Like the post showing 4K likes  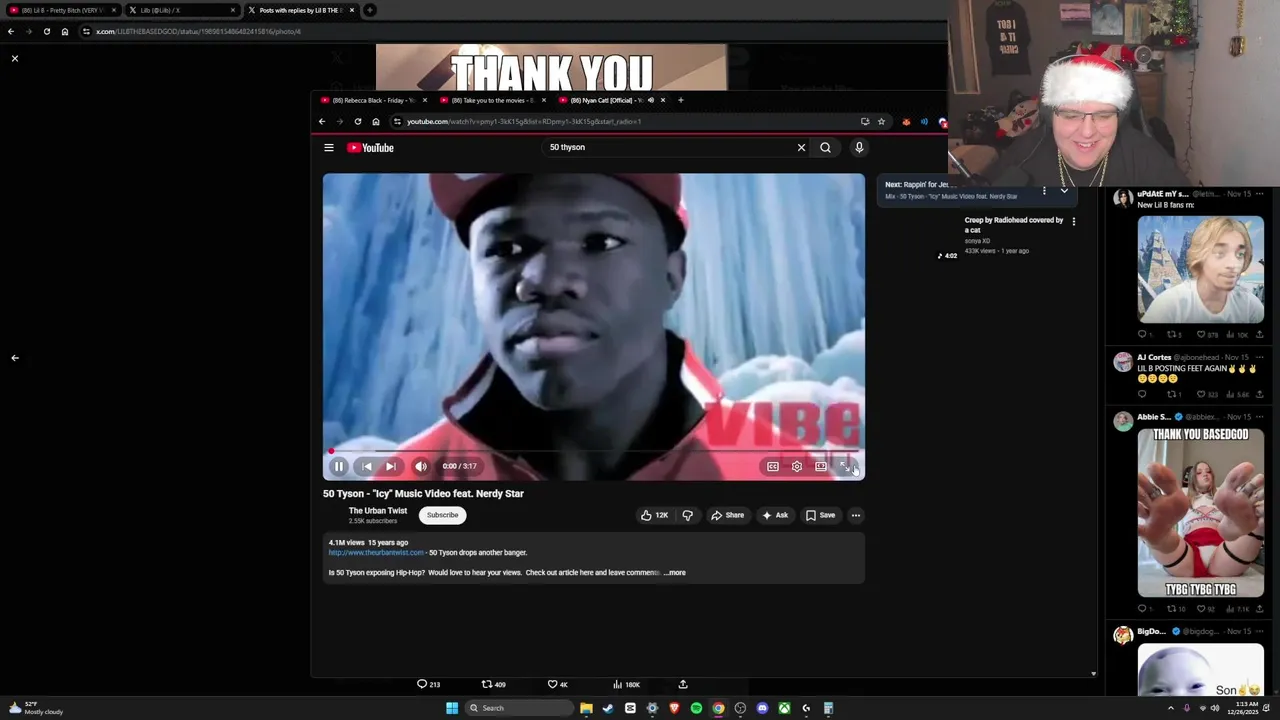[557, 684]
